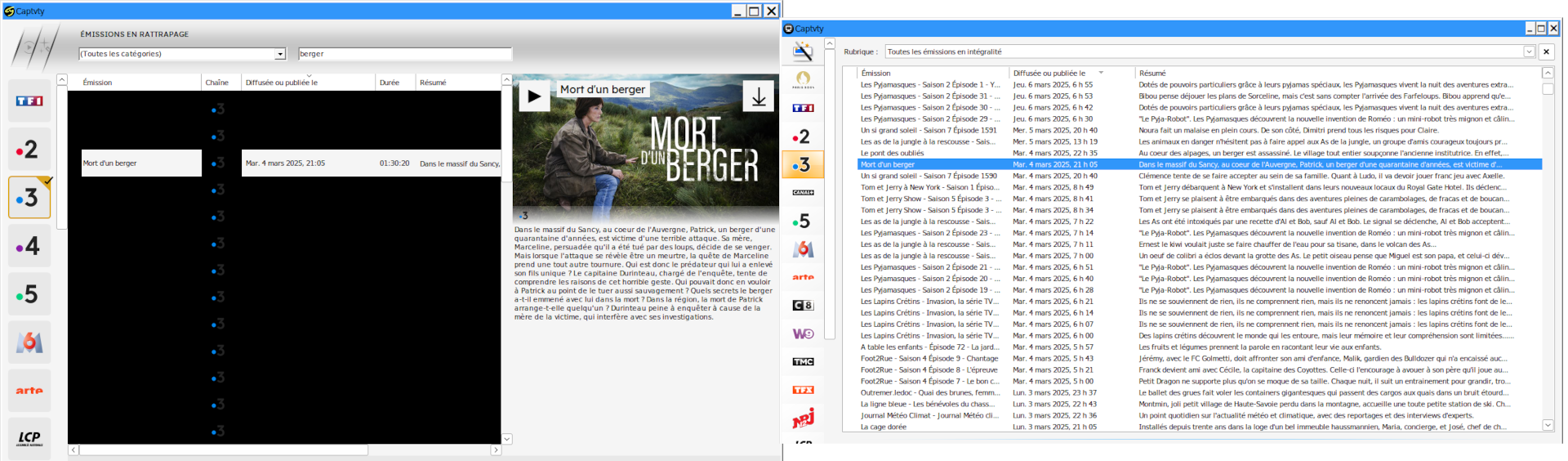Toggle the checked France 3 channel button

pos(29,198)
